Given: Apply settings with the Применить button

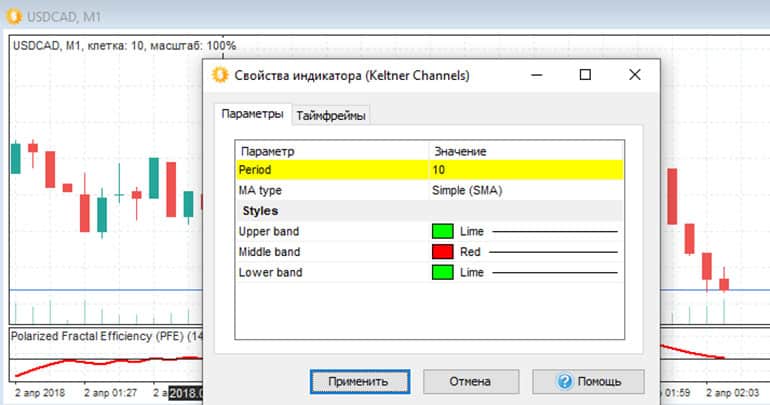Looking at the screenshot, I should (x=360, y=381).
